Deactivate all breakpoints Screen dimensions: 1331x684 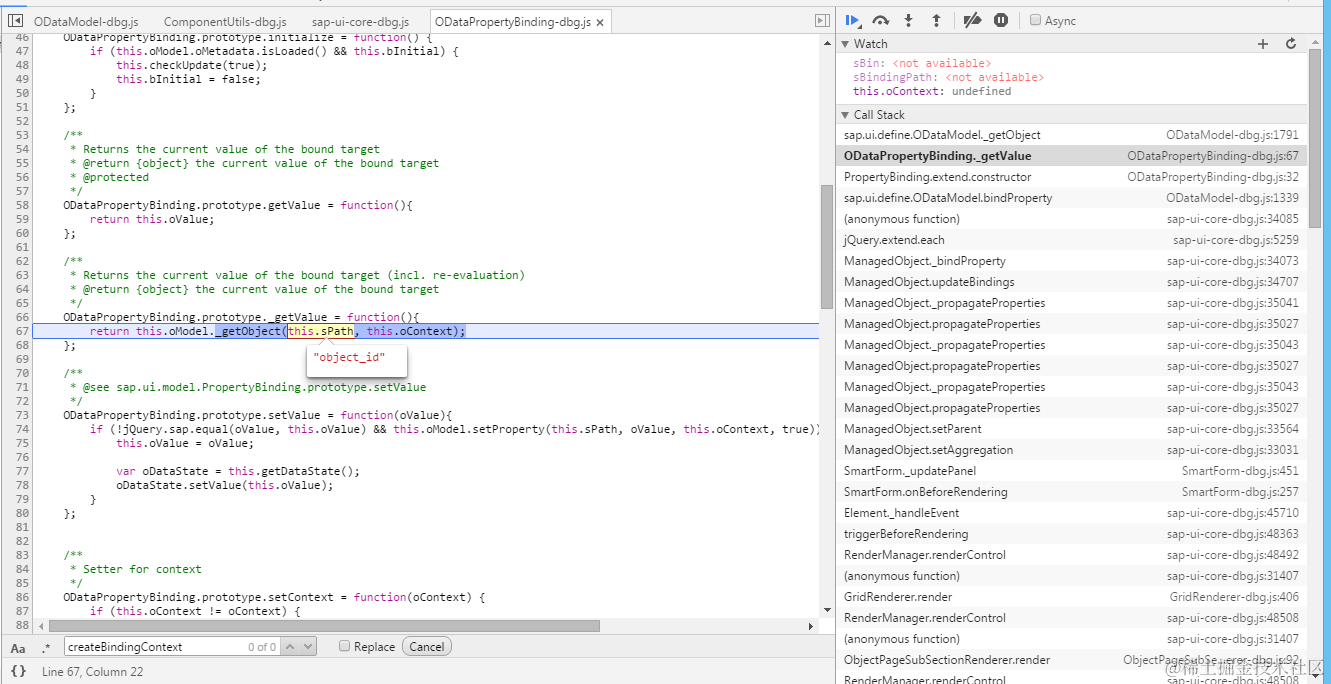tap(972, 20)
